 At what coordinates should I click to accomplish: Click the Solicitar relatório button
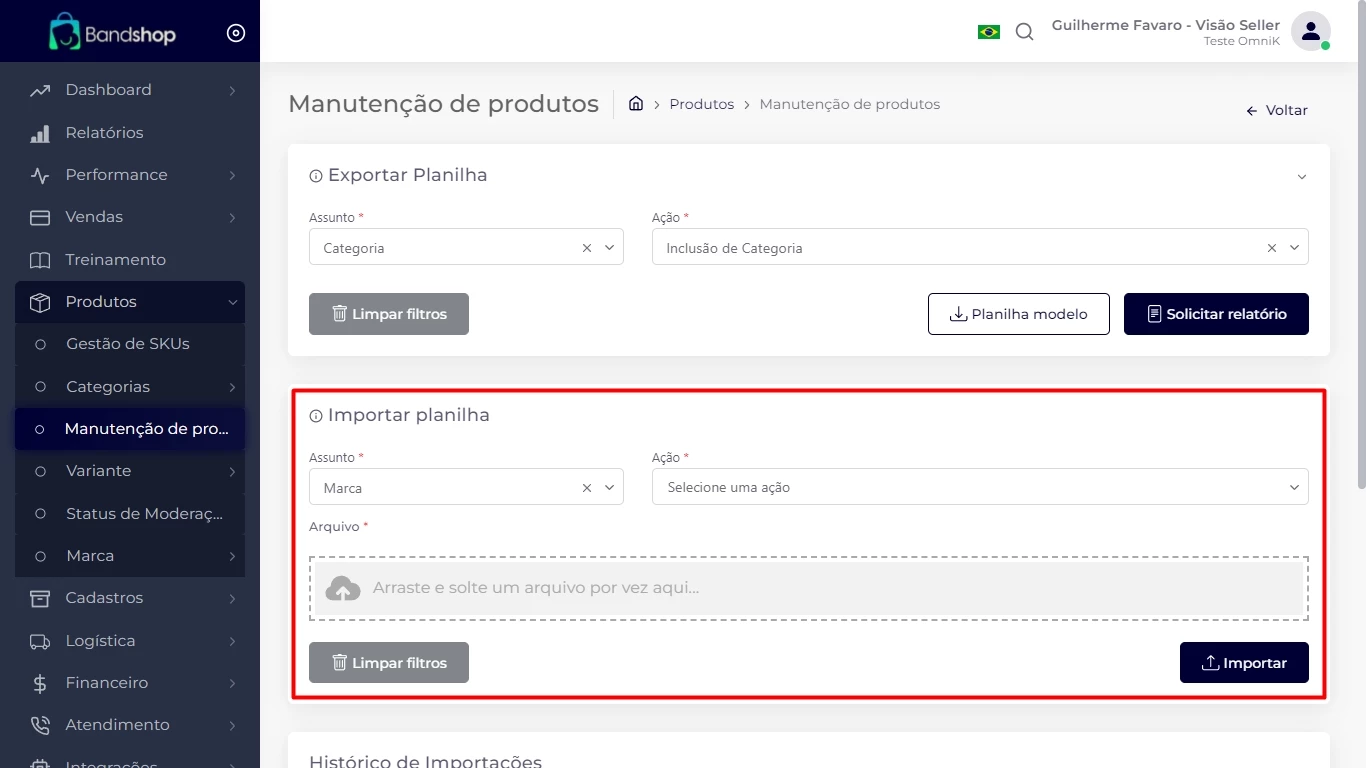(1216, 314)
